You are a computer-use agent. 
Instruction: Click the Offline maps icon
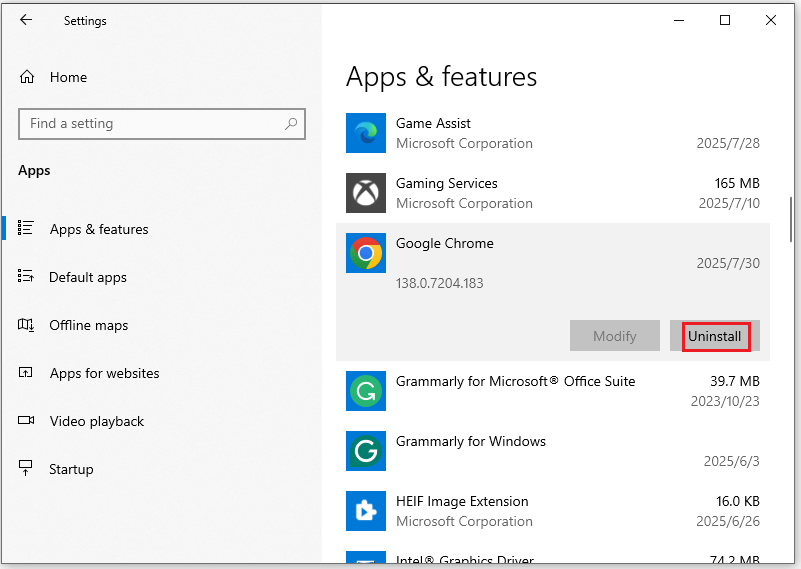pos(26,324)
